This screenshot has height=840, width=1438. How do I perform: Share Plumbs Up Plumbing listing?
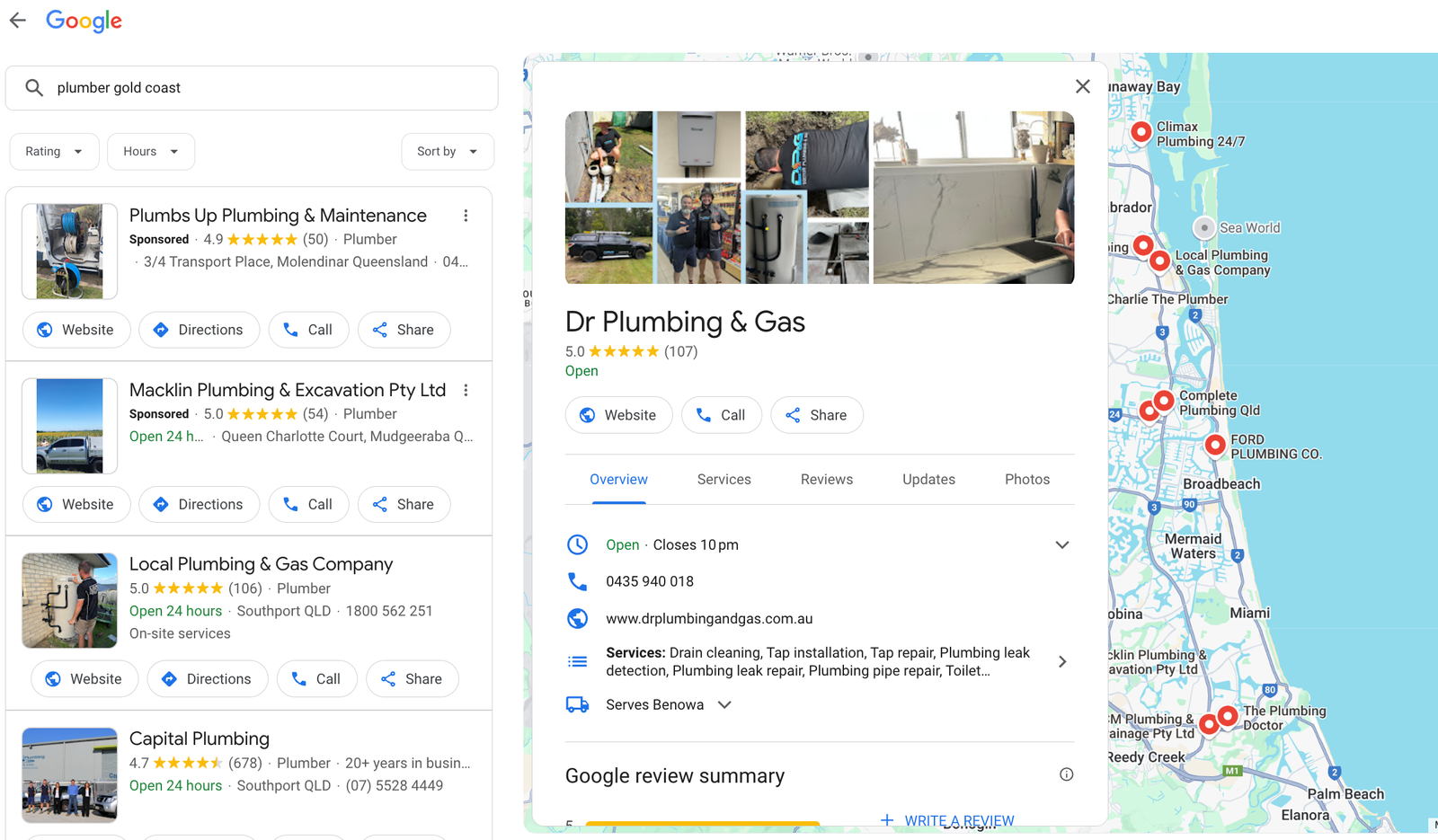click(x=404, y=330)
